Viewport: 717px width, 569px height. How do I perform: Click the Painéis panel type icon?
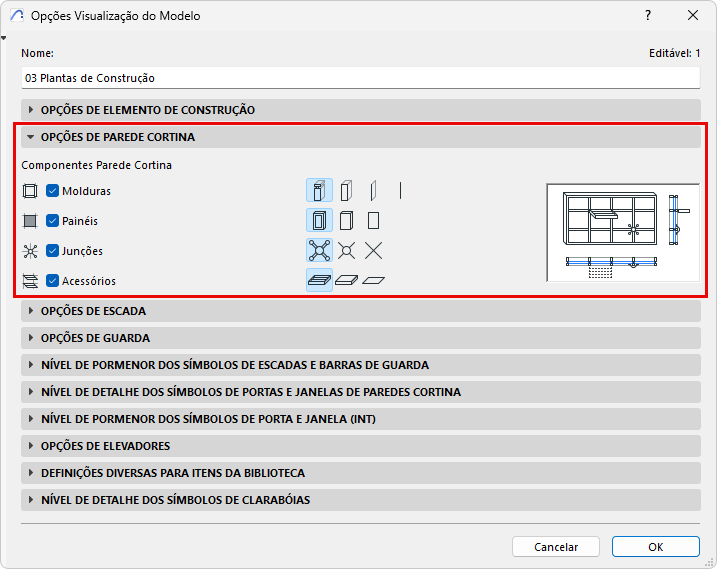[30, 221]
